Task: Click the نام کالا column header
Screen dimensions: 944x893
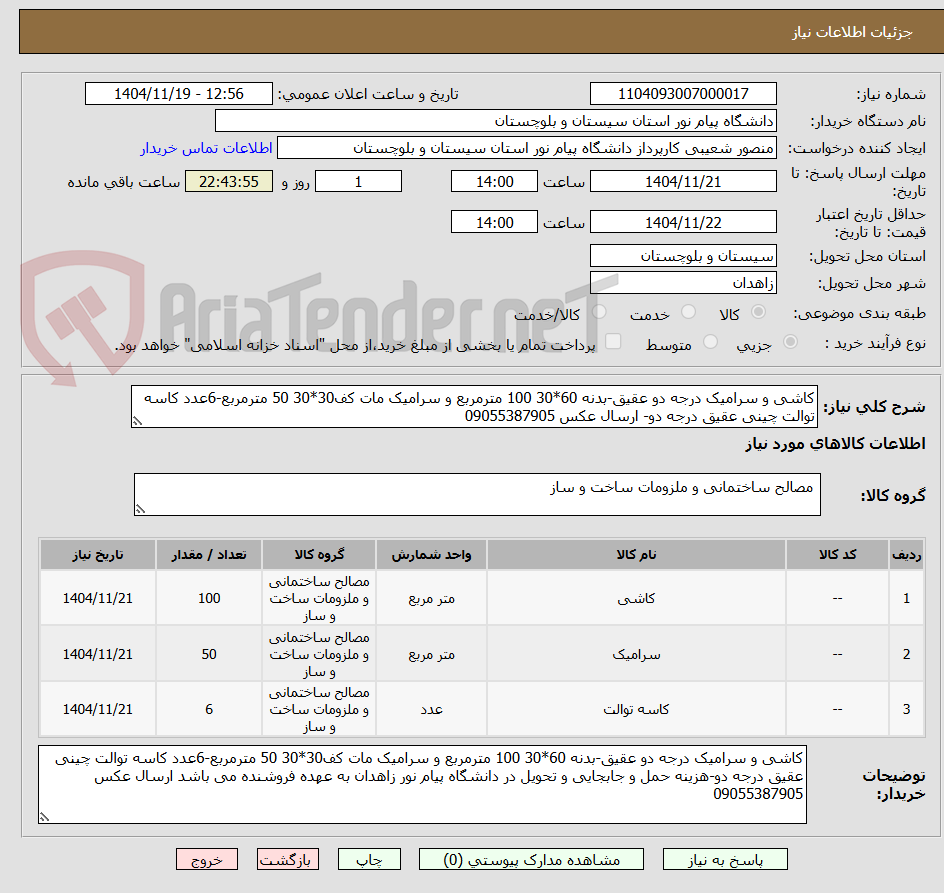Action: tap(636, 555)
